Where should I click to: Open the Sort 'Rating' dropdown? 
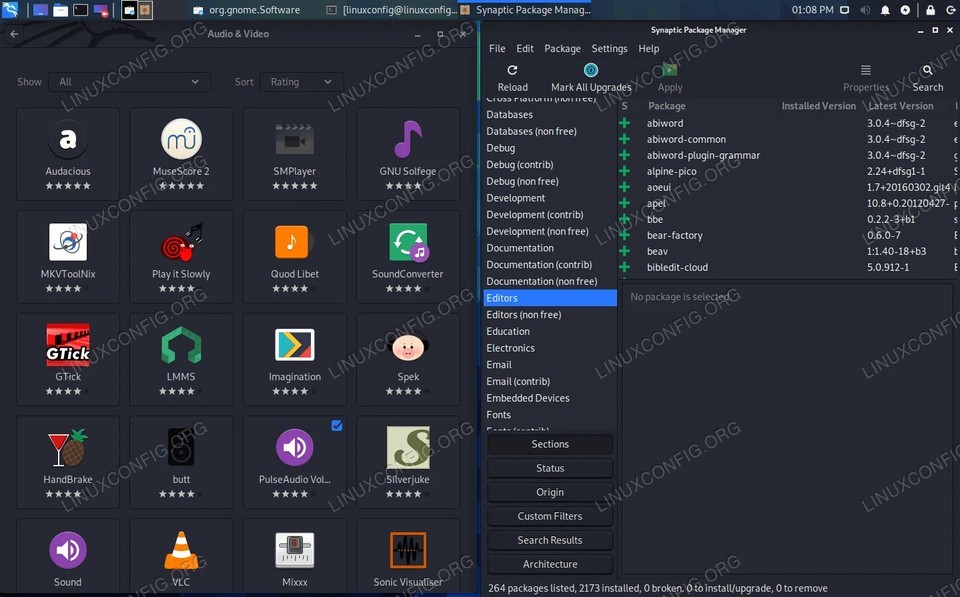(301, 82)
